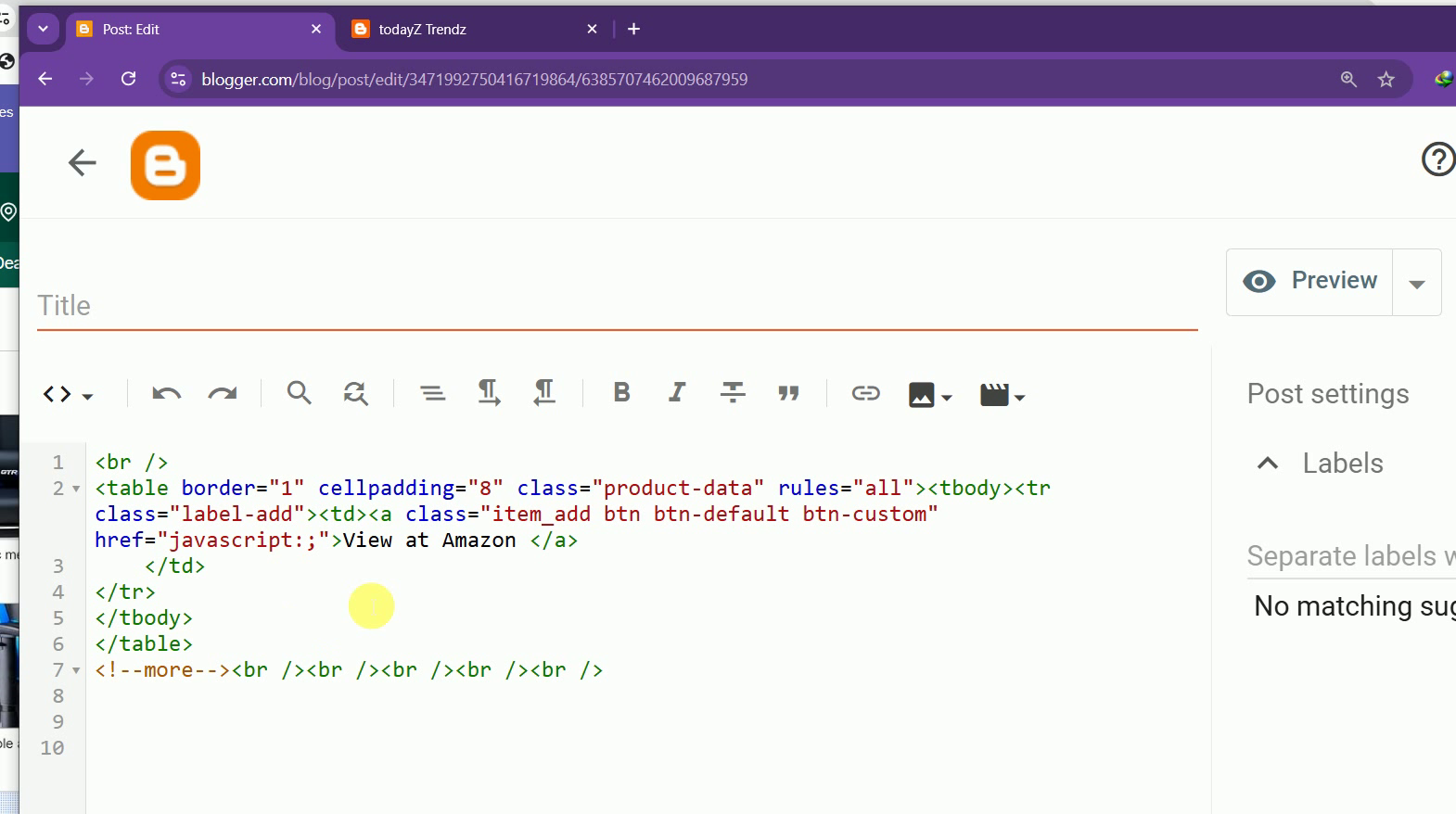Insert a blockquote
Viewport: 1456px width, 814px height.
(x=788, y=394)
